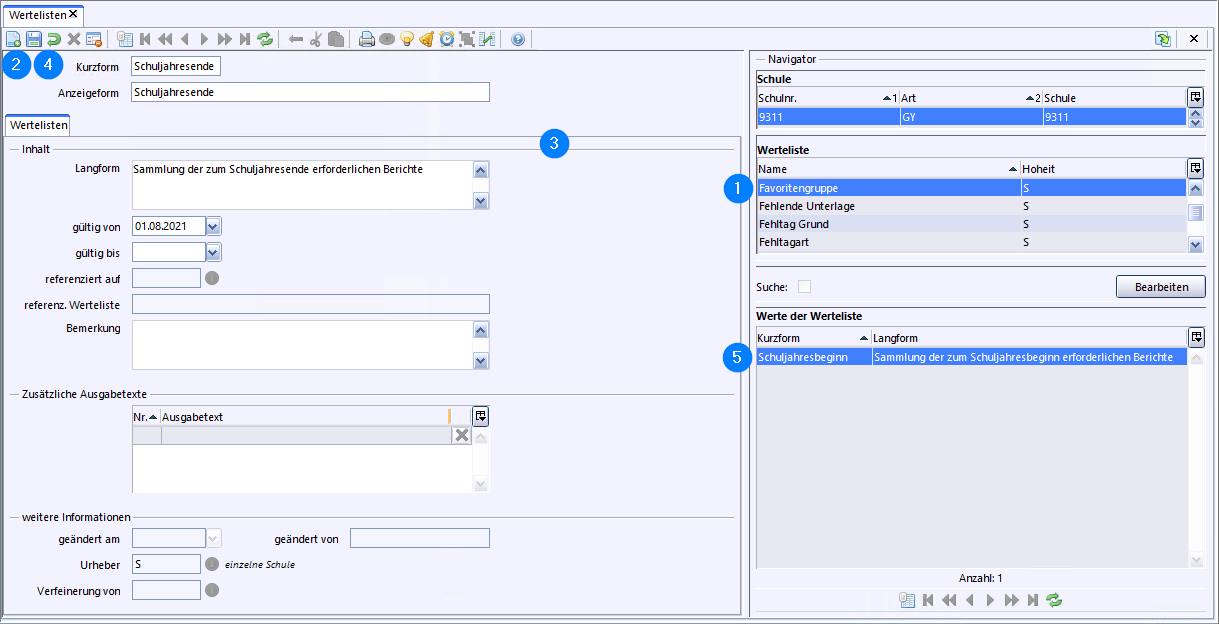Jump to last record in bottom navigator bar
Screen dimensions: 1219x624
[x=1033, y=600]
